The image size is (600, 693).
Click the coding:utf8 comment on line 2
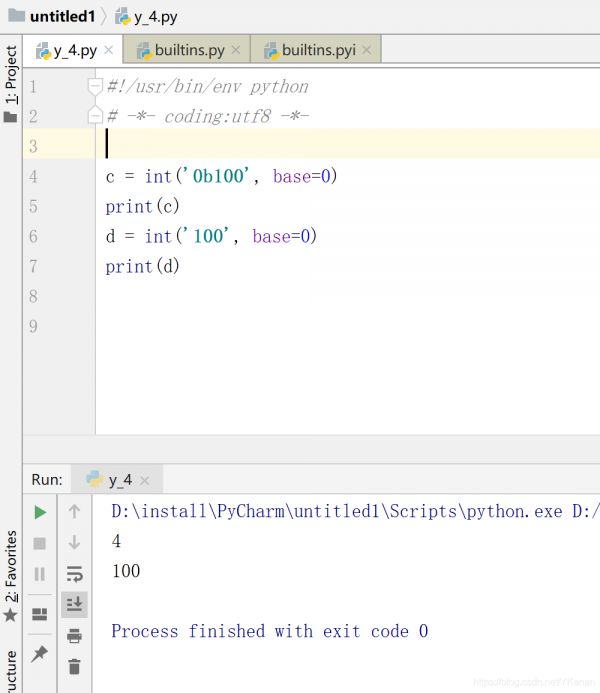208,117
